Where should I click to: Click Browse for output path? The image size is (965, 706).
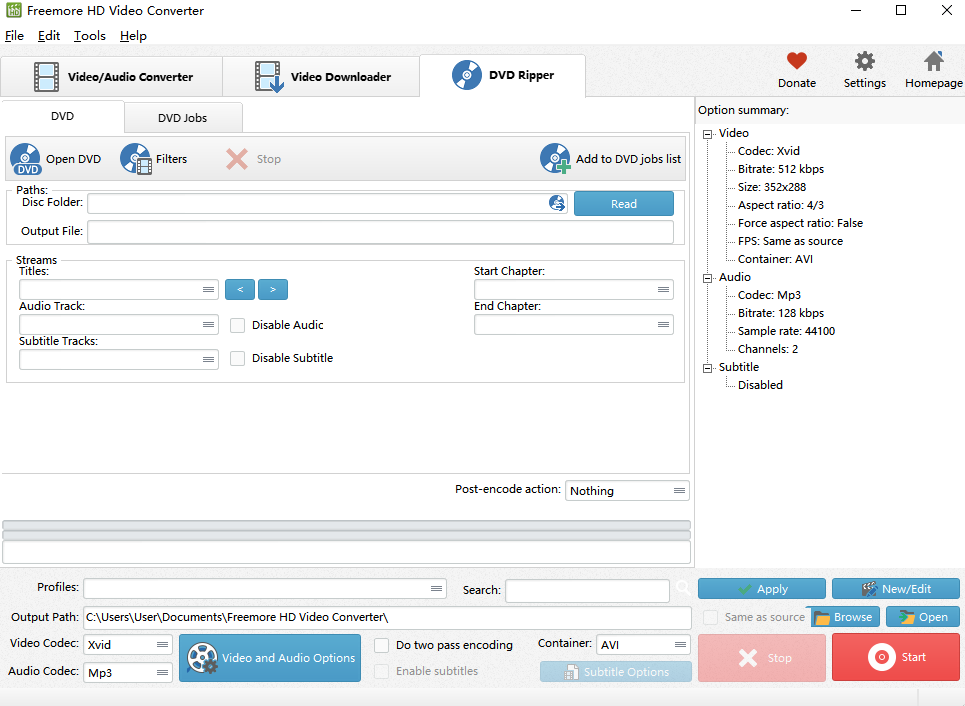[x=846, y=617]
